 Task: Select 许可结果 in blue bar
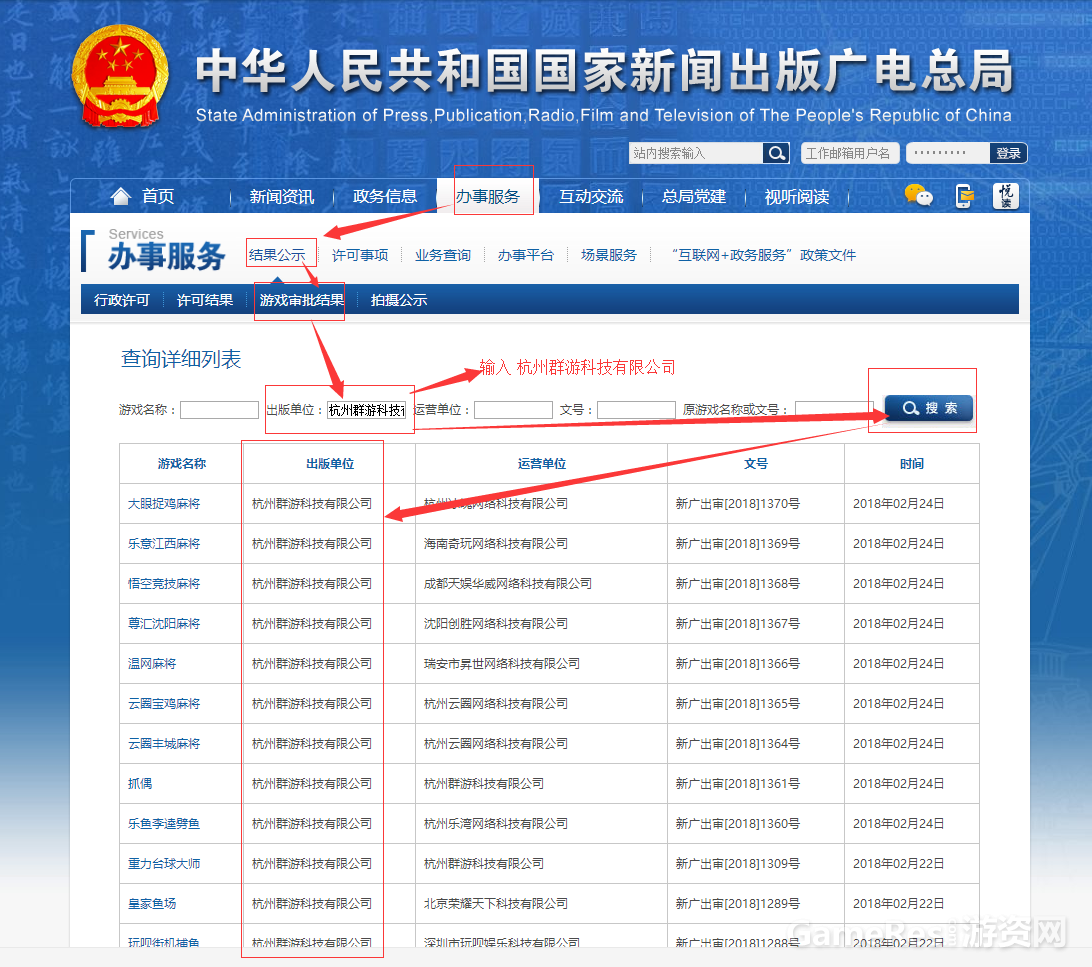click(x=205, y=300)
